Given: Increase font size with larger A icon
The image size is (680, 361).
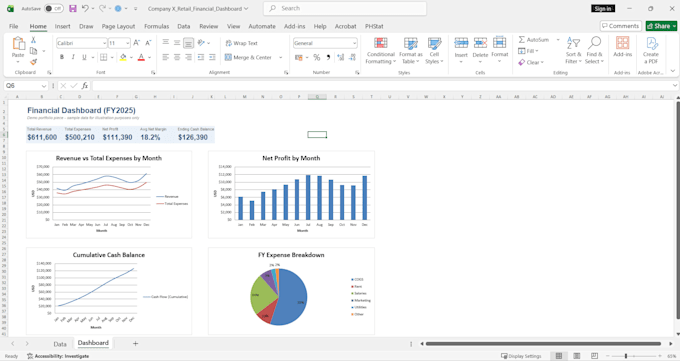Looking at the screenshot, I should [x=137, y=43].
